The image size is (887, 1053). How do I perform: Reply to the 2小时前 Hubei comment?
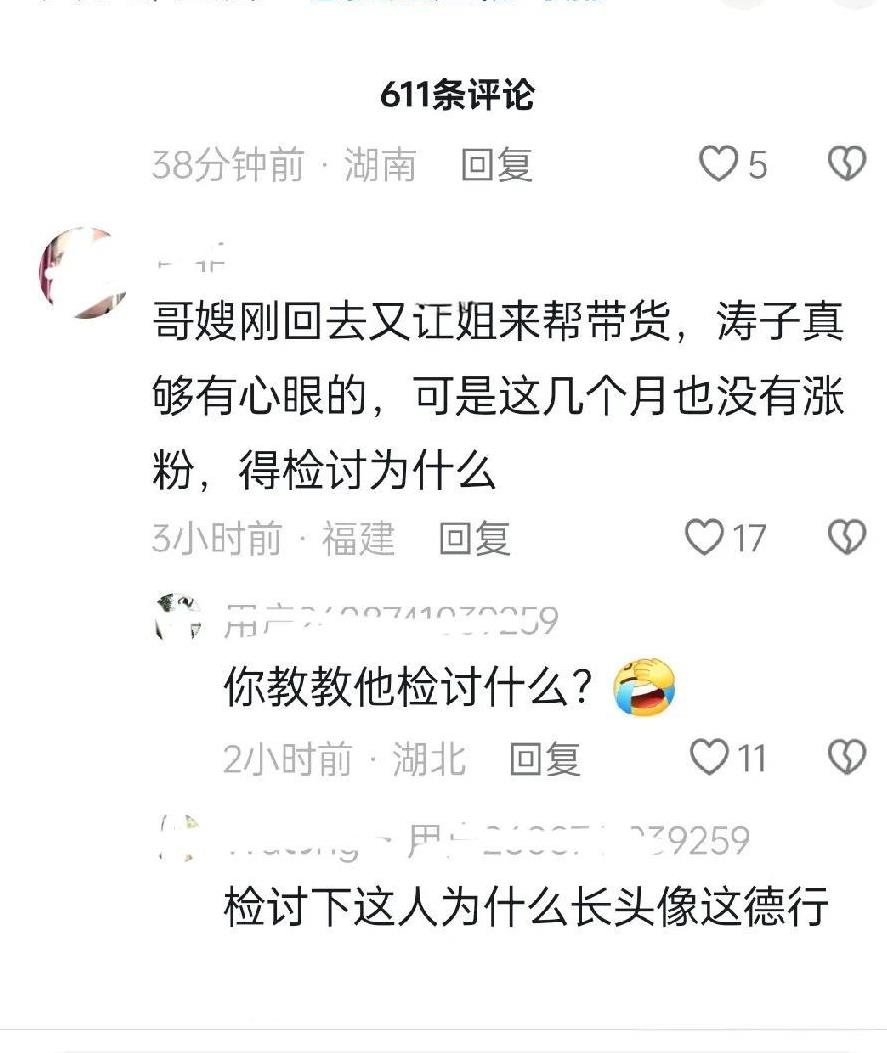(x=545, y=758)
